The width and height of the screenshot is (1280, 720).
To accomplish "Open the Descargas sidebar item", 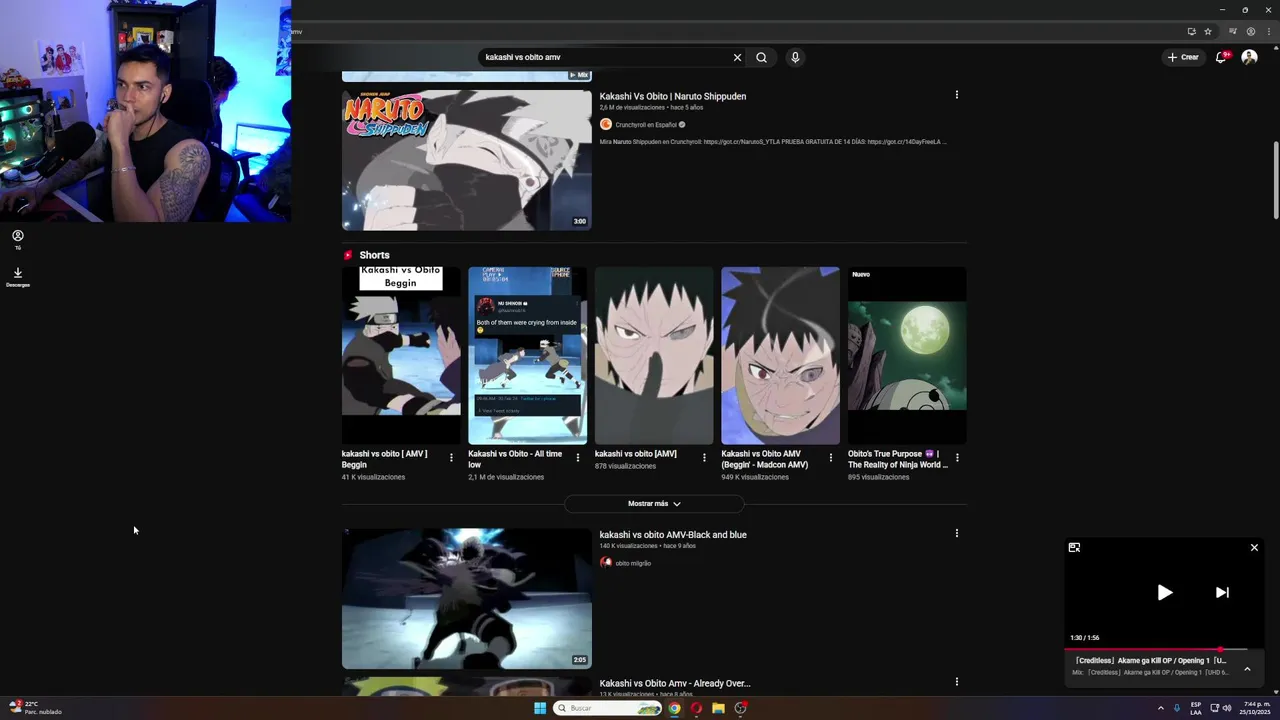I will pyautogui.click(x=18, y=277).
